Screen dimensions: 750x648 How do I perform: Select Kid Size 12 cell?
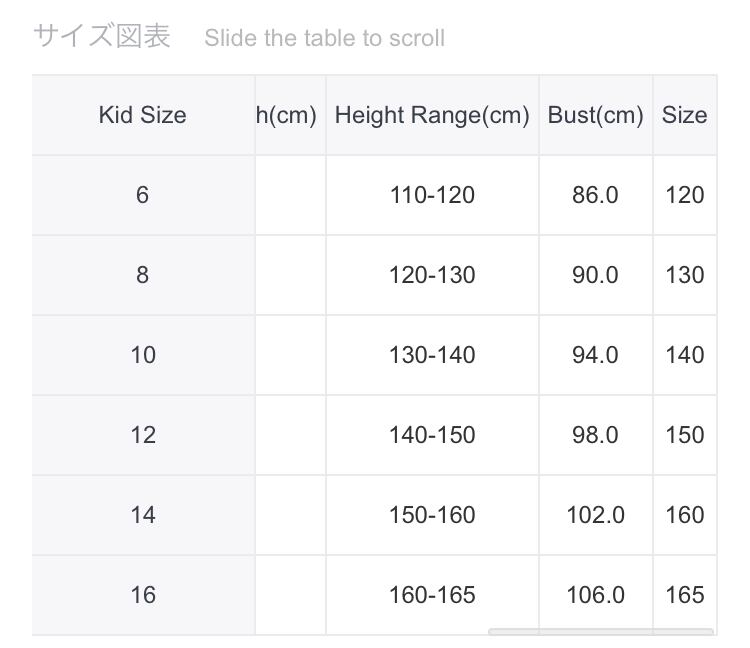(x=142, y=435)
